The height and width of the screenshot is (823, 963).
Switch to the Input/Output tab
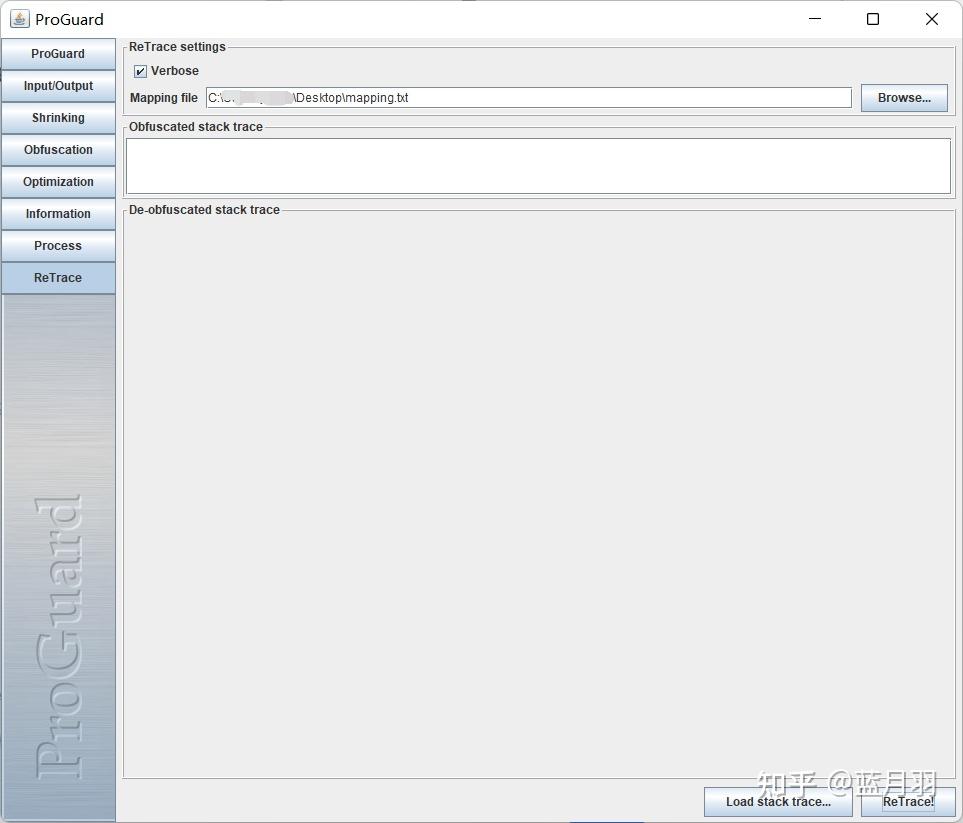pos(58,86)
